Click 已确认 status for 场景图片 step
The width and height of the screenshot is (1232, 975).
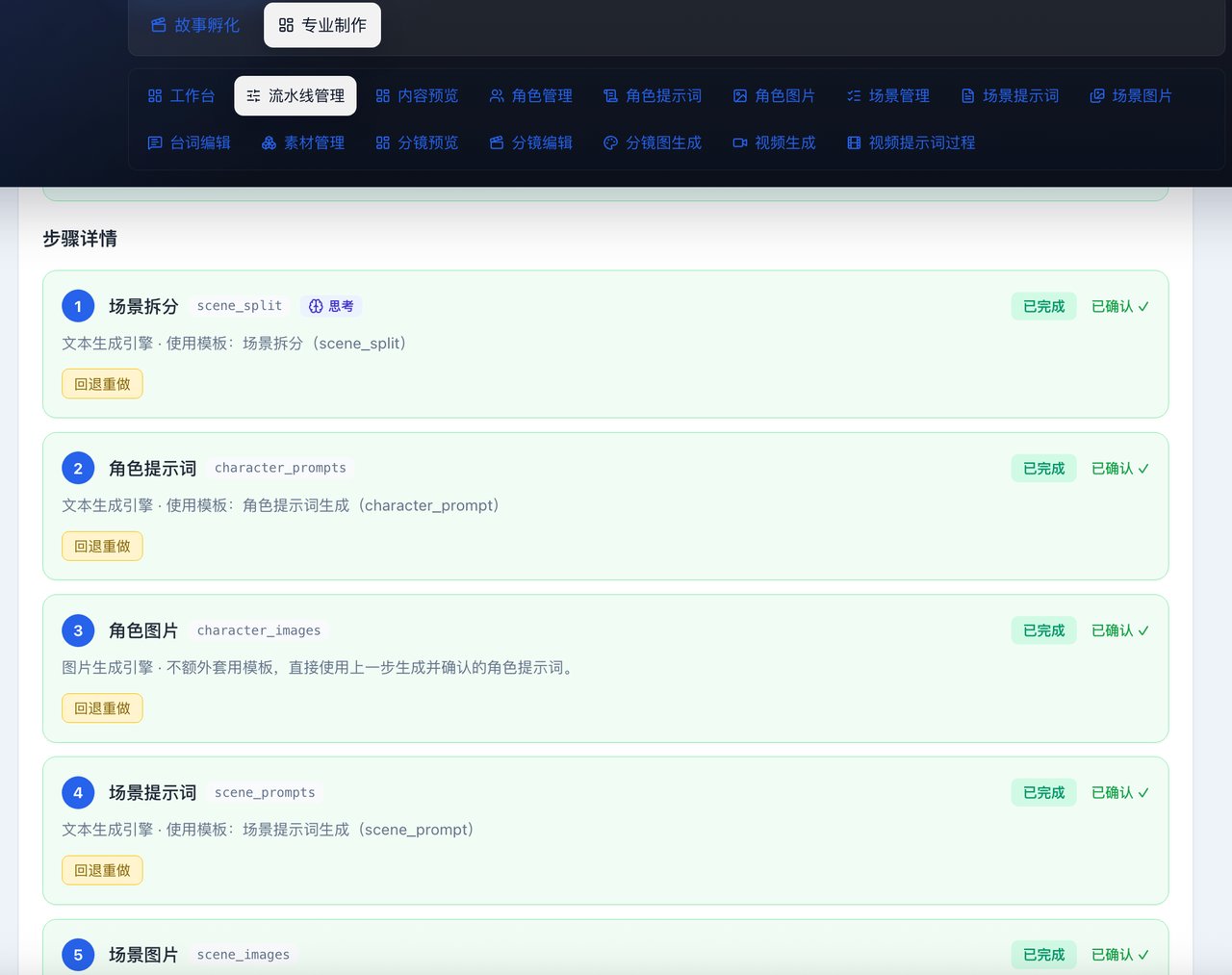(x=1119, y=955)
